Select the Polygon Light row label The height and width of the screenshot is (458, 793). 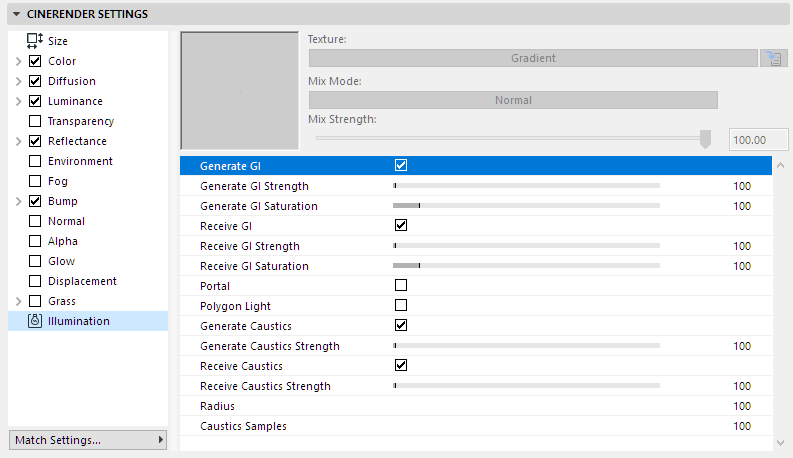pos(236,306)
